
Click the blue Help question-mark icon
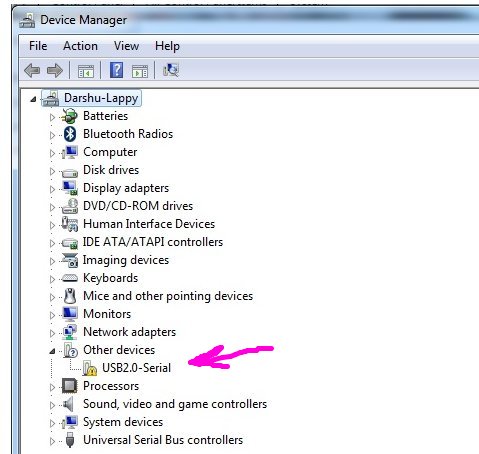[x=116, y=70]
